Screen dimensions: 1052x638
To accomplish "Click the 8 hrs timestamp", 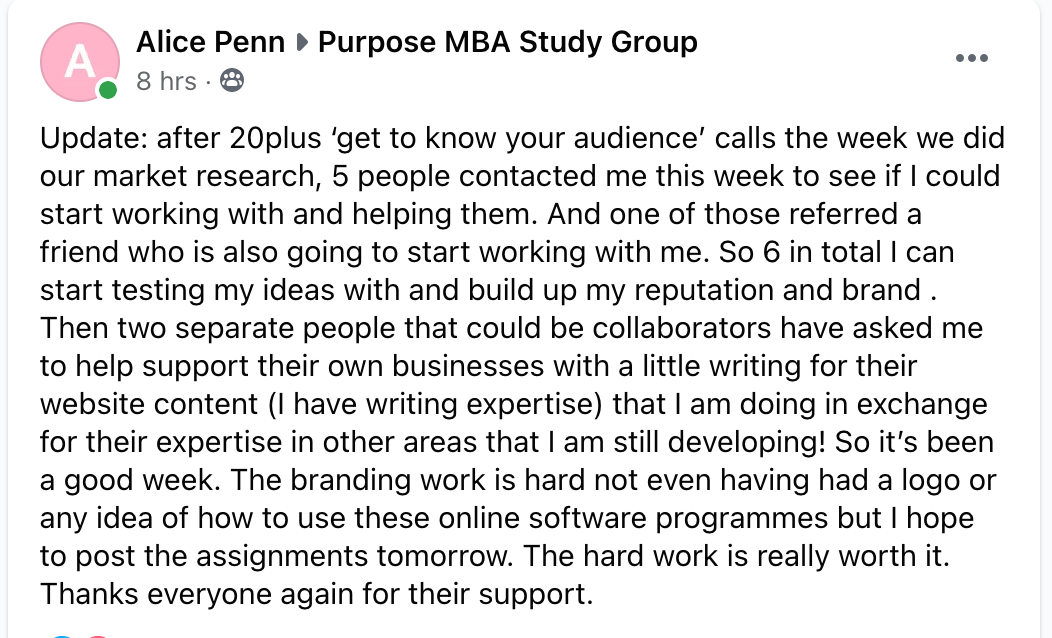I will 166,81.
